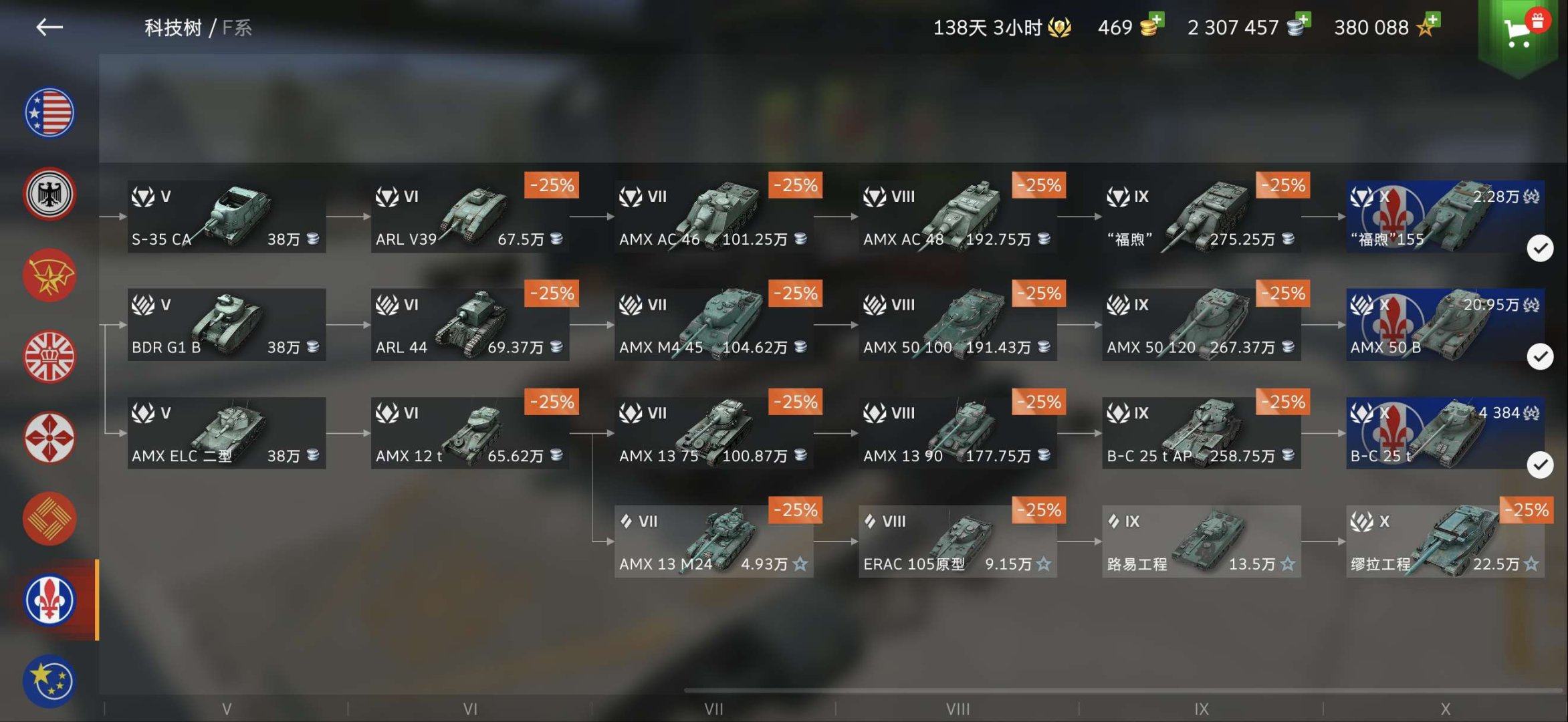Select the France nation tab
The width and height of the screenshot is (1568, 722).
[x=49, y=600]
